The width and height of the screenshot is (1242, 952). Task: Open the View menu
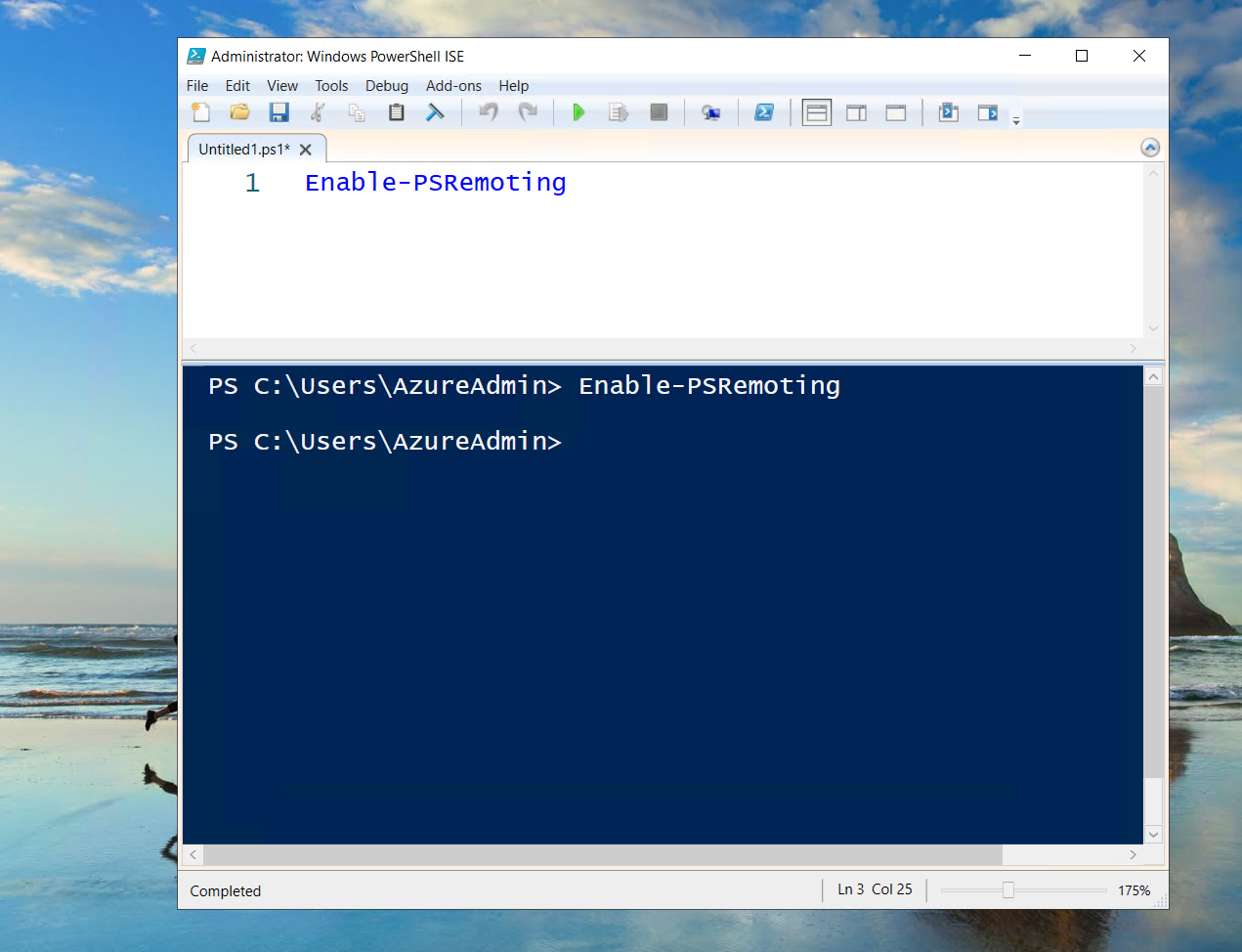click(282, 86)
